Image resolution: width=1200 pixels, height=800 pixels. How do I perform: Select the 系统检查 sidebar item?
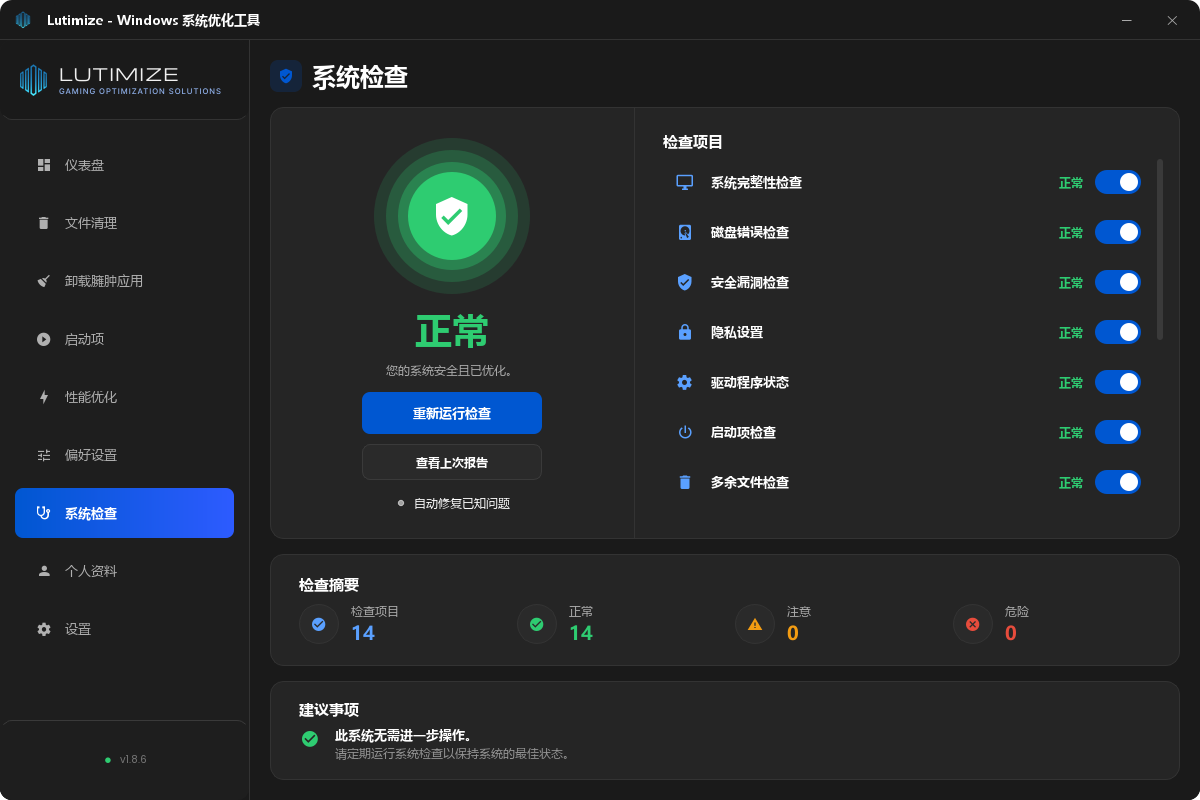click(x=124, y=513)
